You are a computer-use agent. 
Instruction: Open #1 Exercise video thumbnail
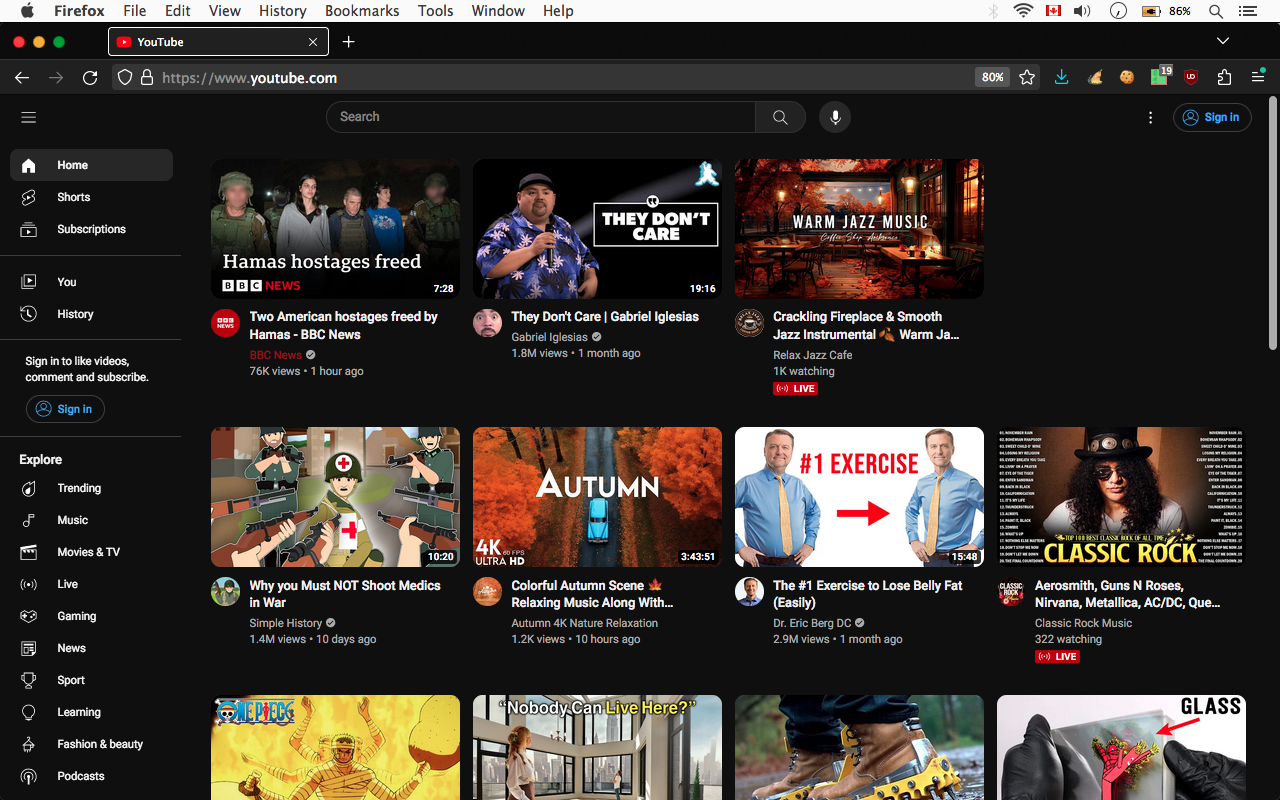coord(859,497)
